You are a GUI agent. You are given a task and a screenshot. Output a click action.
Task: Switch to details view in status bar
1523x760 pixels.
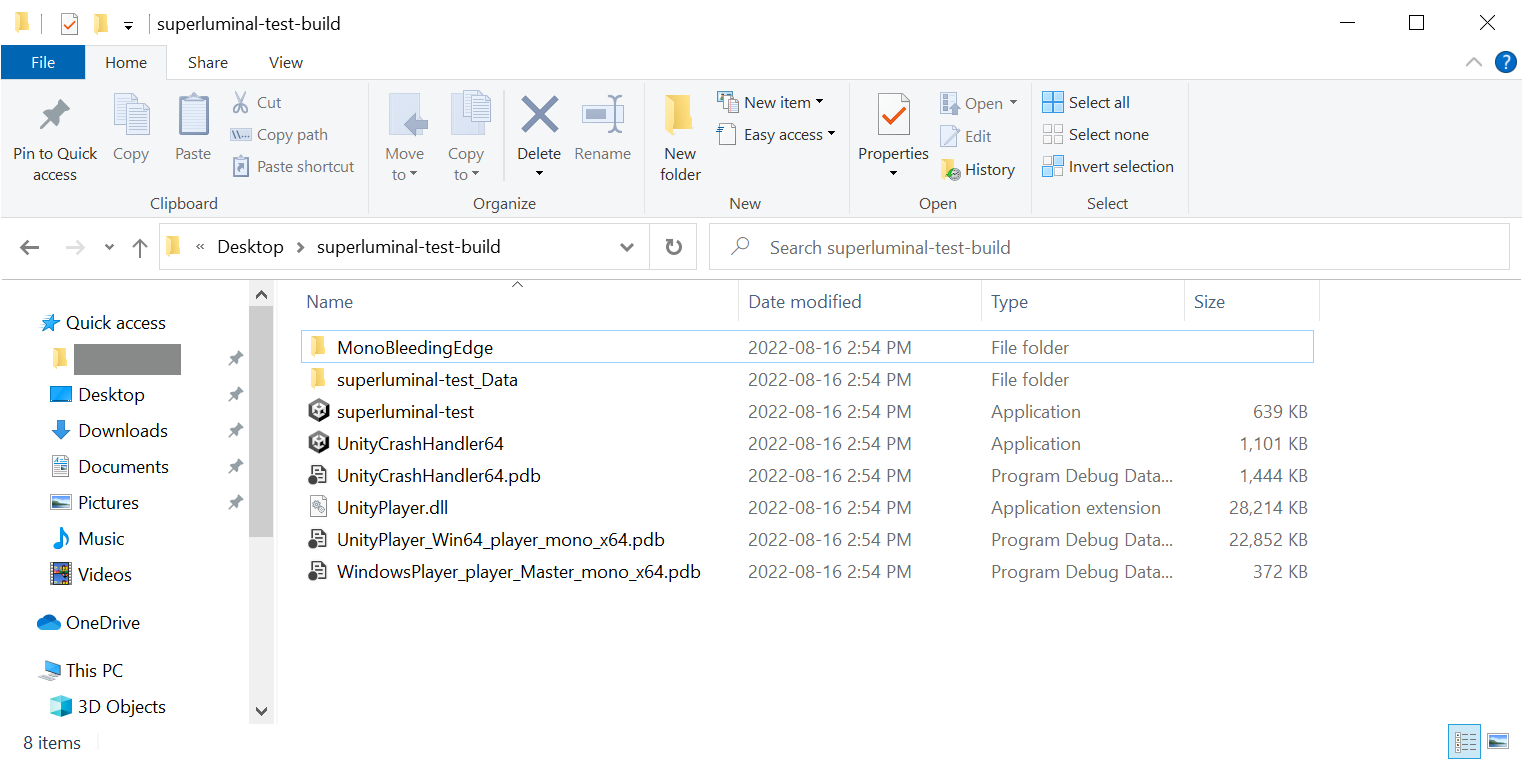(1466, 741)
